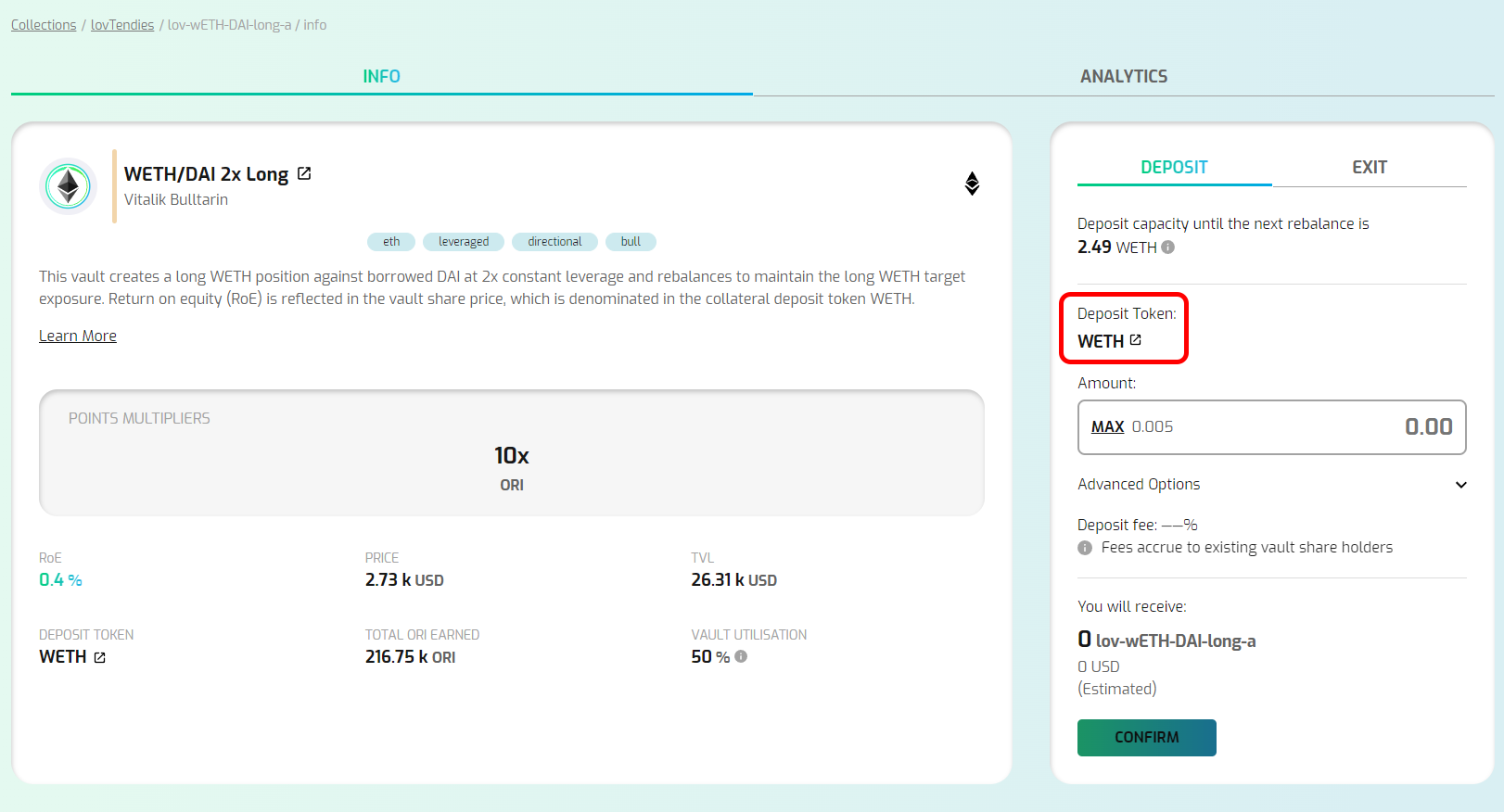Open the Learn More link
The image size is (1504, 812).
[x=78, y=336]
